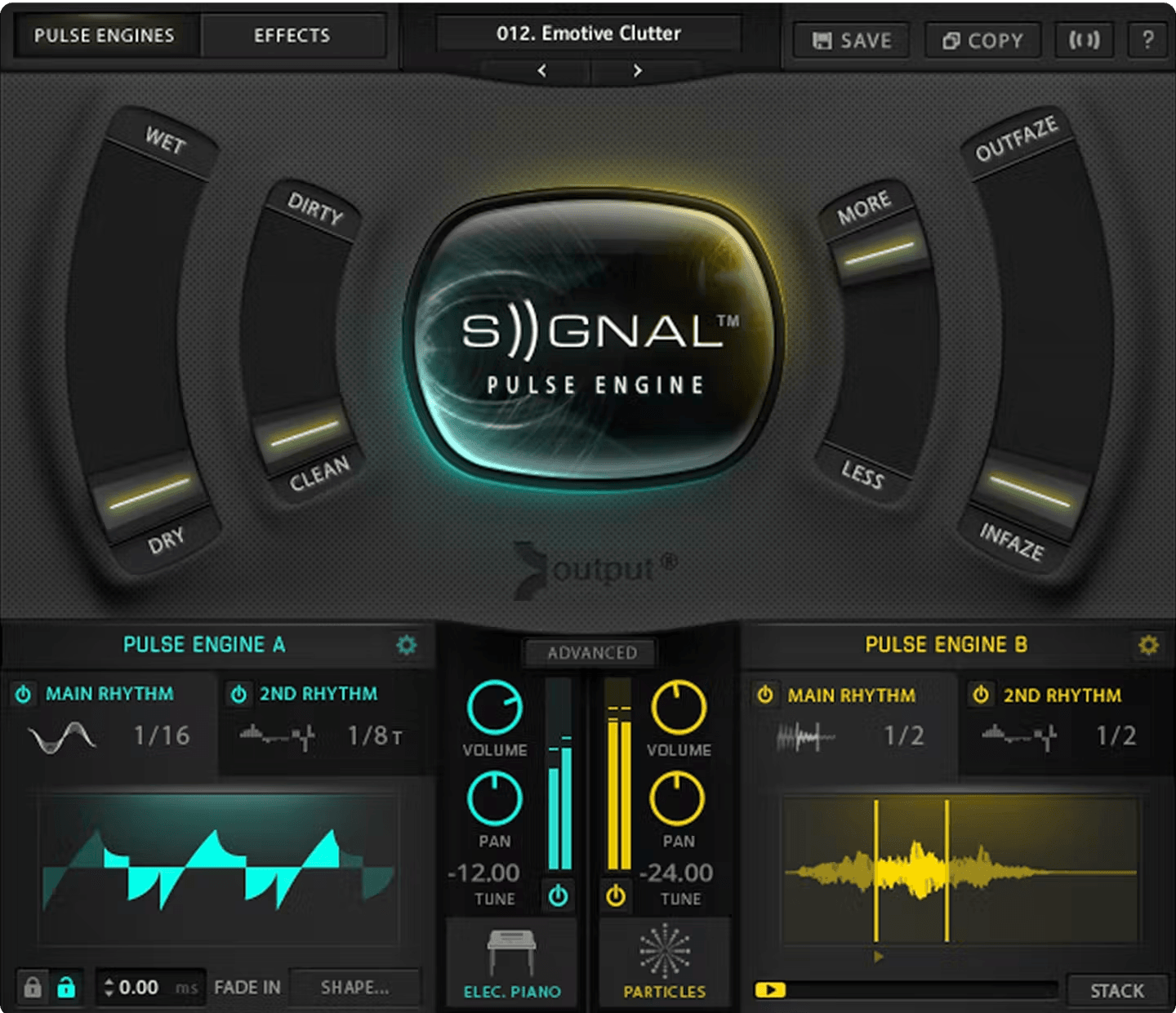Click the Engine B Main Rhythm waveform icon
This screenshot has width=1176, height=1013.
point(806,737)
